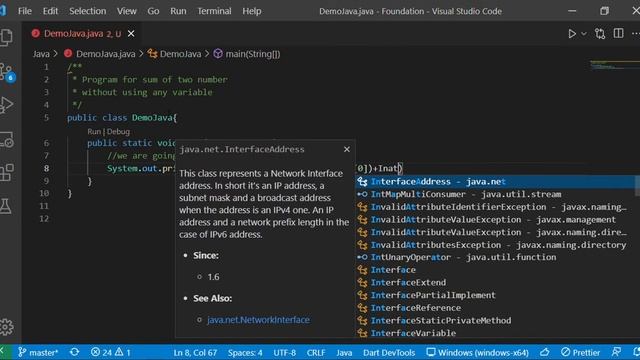This screenshot has width=640, height=360.
Task: Click line number 8 in gutter
Action: 46,168
